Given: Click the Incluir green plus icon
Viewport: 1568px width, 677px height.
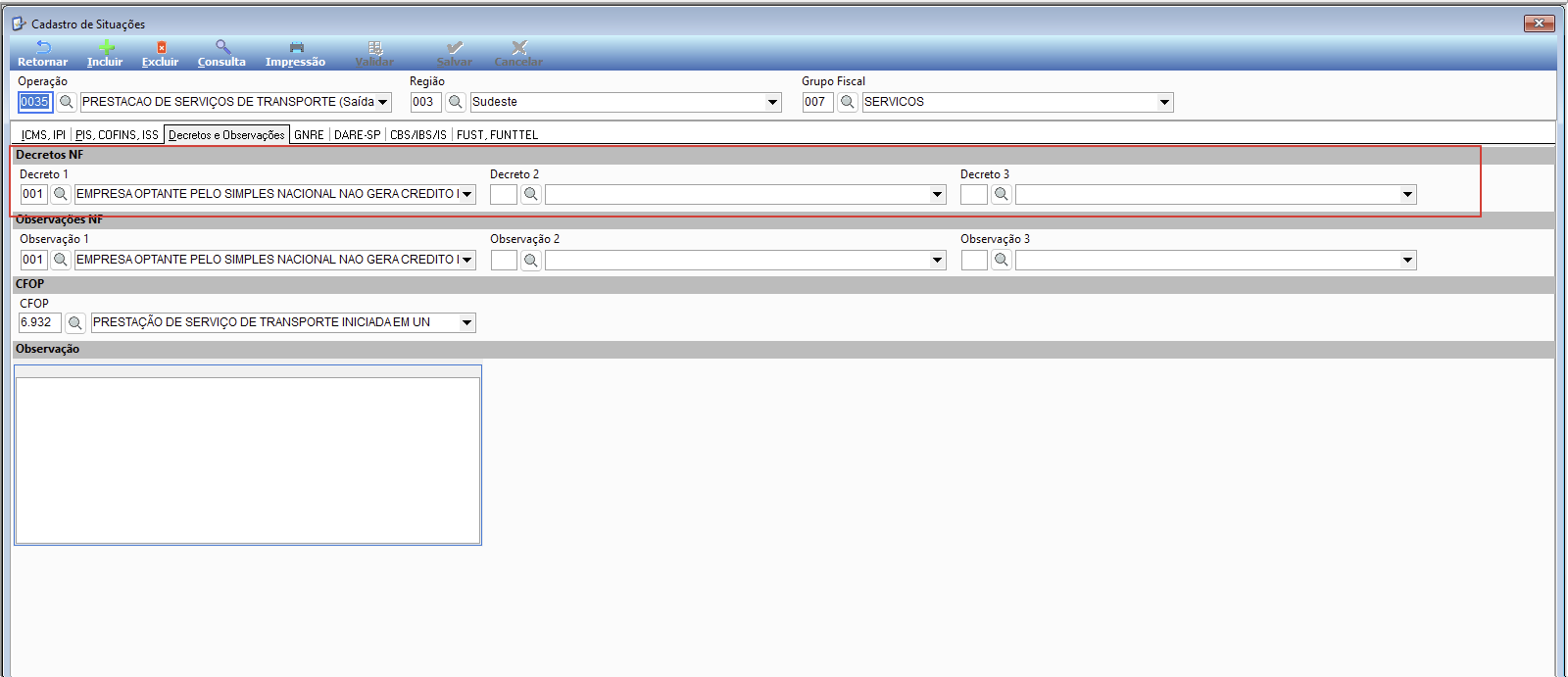Looking at the screenshot, I should 106,47.
